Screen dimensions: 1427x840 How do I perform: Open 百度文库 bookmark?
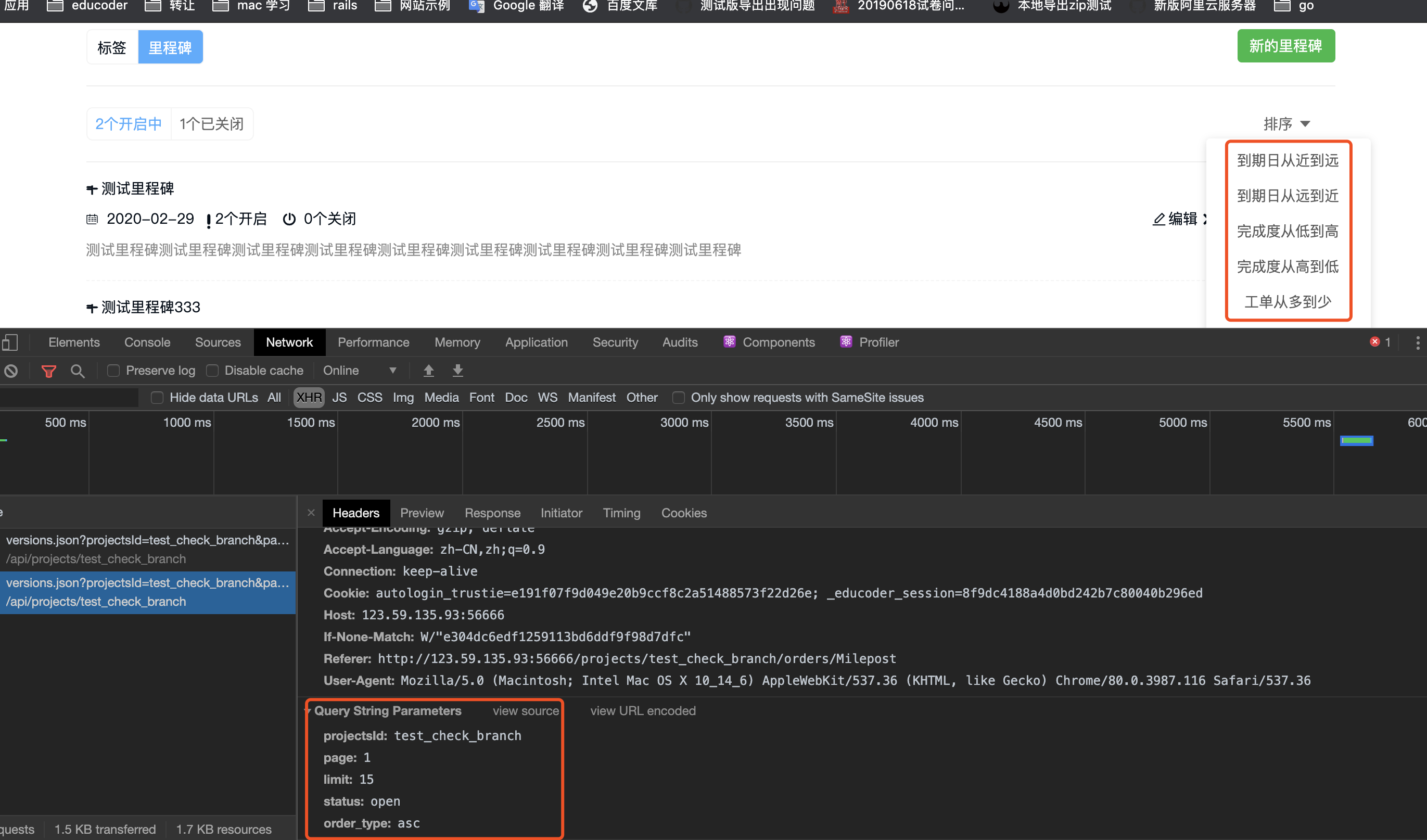pyautogui.click(x=620, y=6)
